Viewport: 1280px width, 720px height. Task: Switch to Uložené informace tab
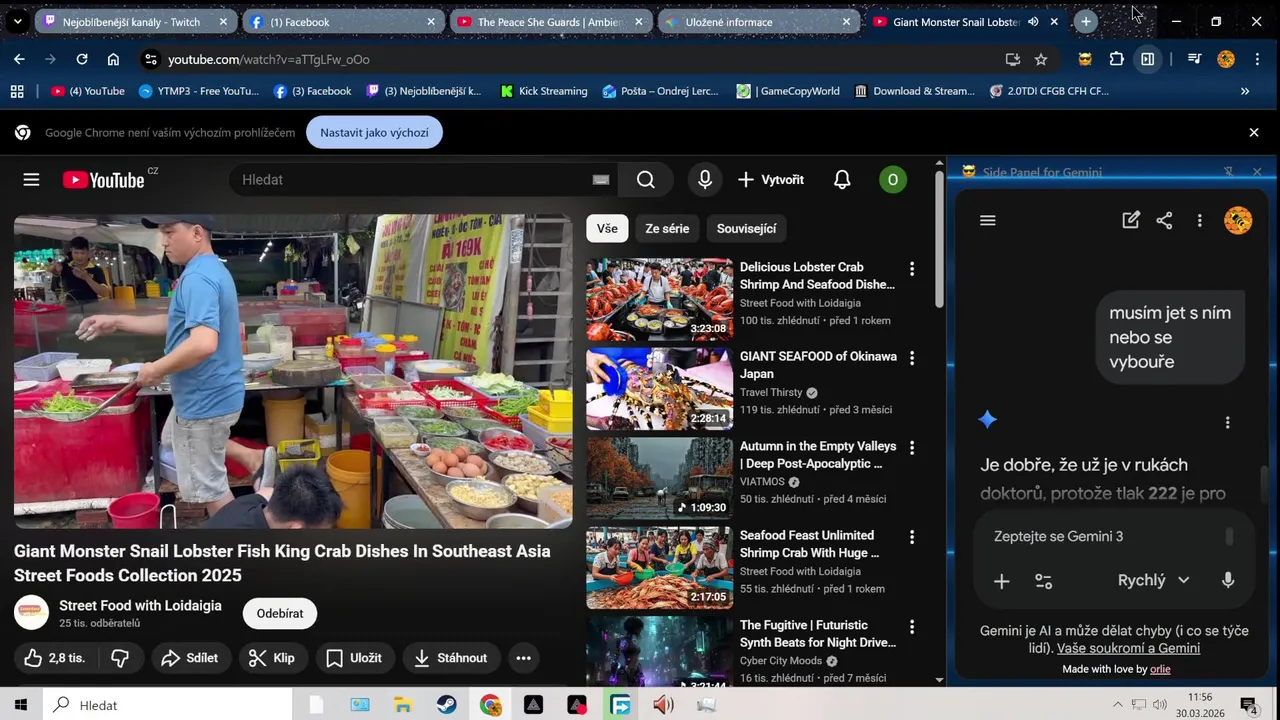[758, 21]
